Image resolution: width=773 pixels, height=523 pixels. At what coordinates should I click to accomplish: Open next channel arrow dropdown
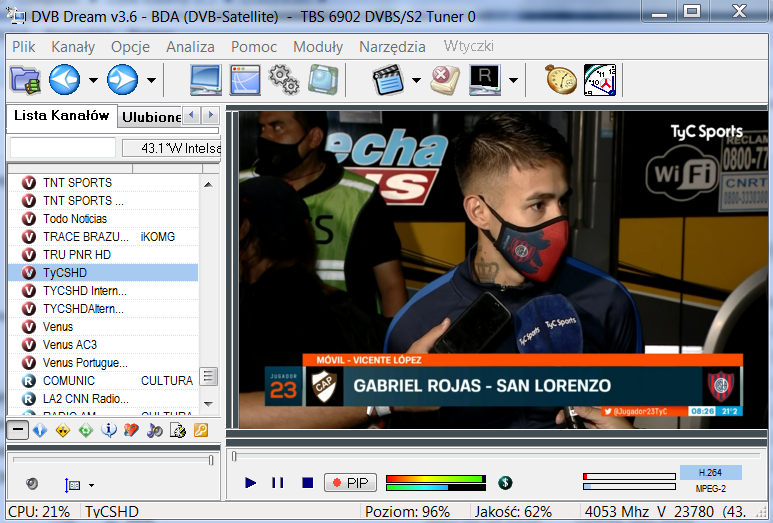point(151,80)
